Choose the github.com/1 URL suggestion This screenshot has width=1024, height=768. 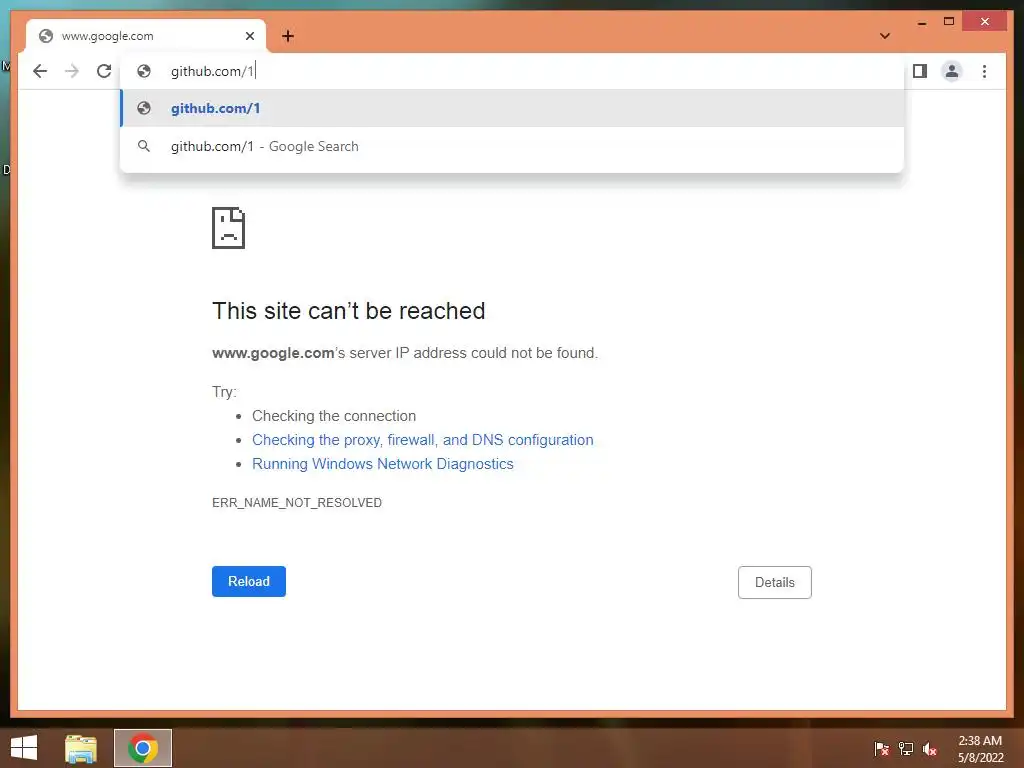(512, 108)
